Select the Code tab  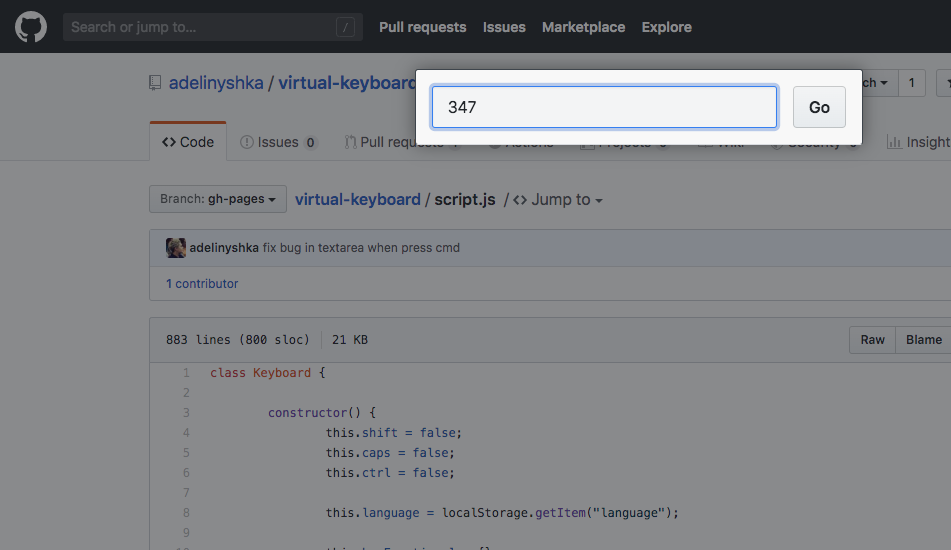click(188, 141)
